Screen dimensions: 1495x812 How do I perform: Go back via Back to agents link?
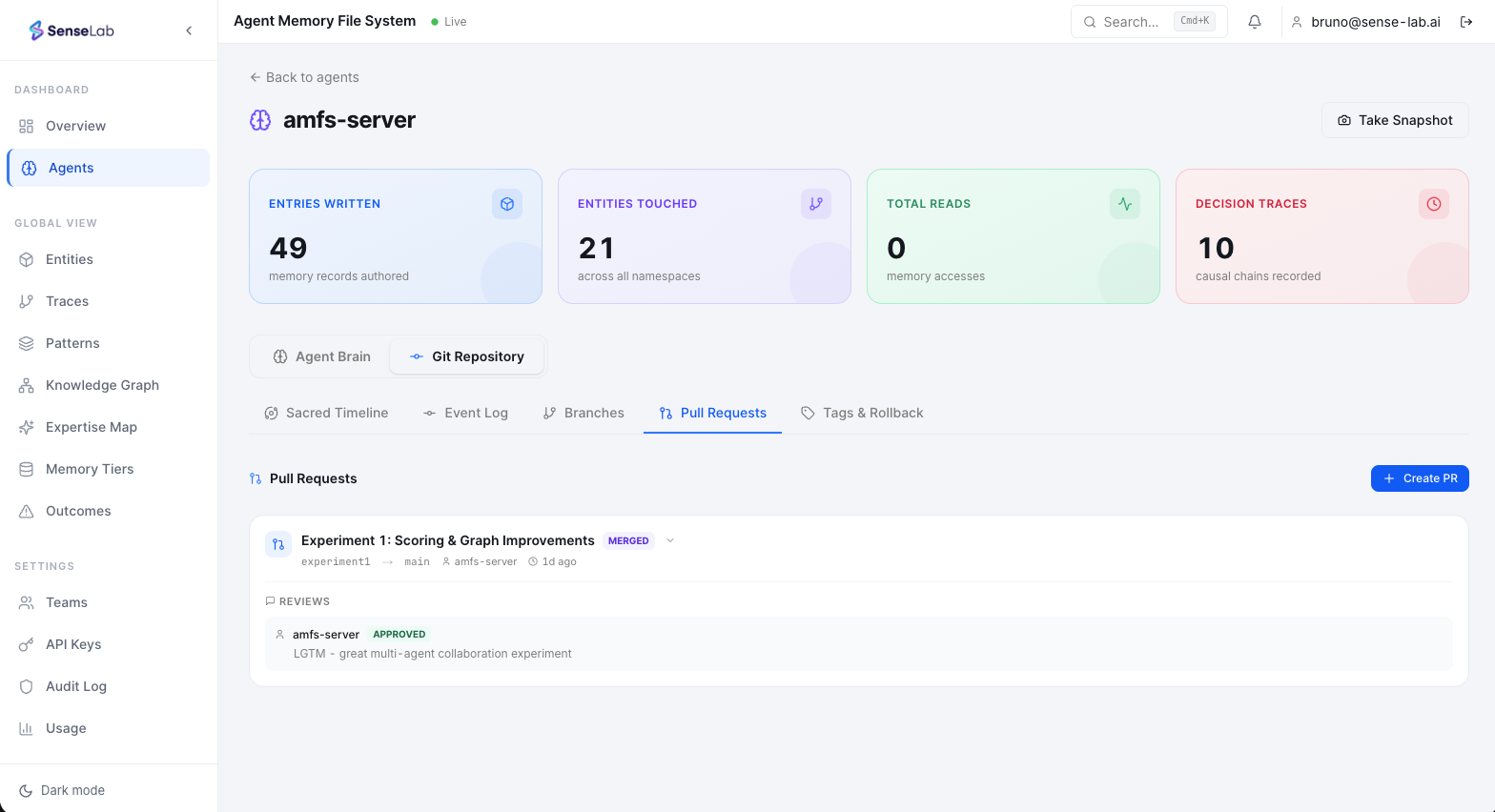[304, 77]
